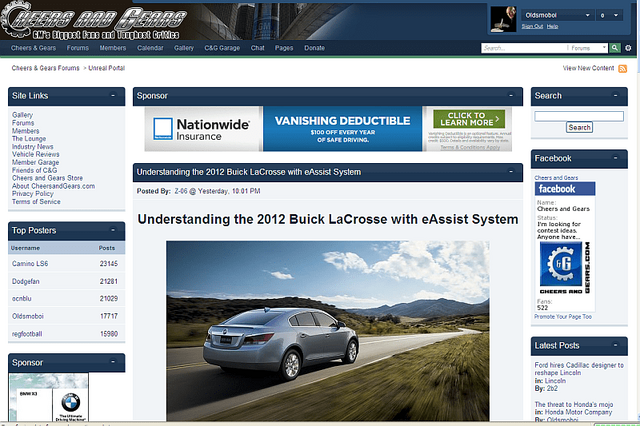Collapse the left Sponsor block
This screenshot has width=640, height=426.
[x=113, y=362]
